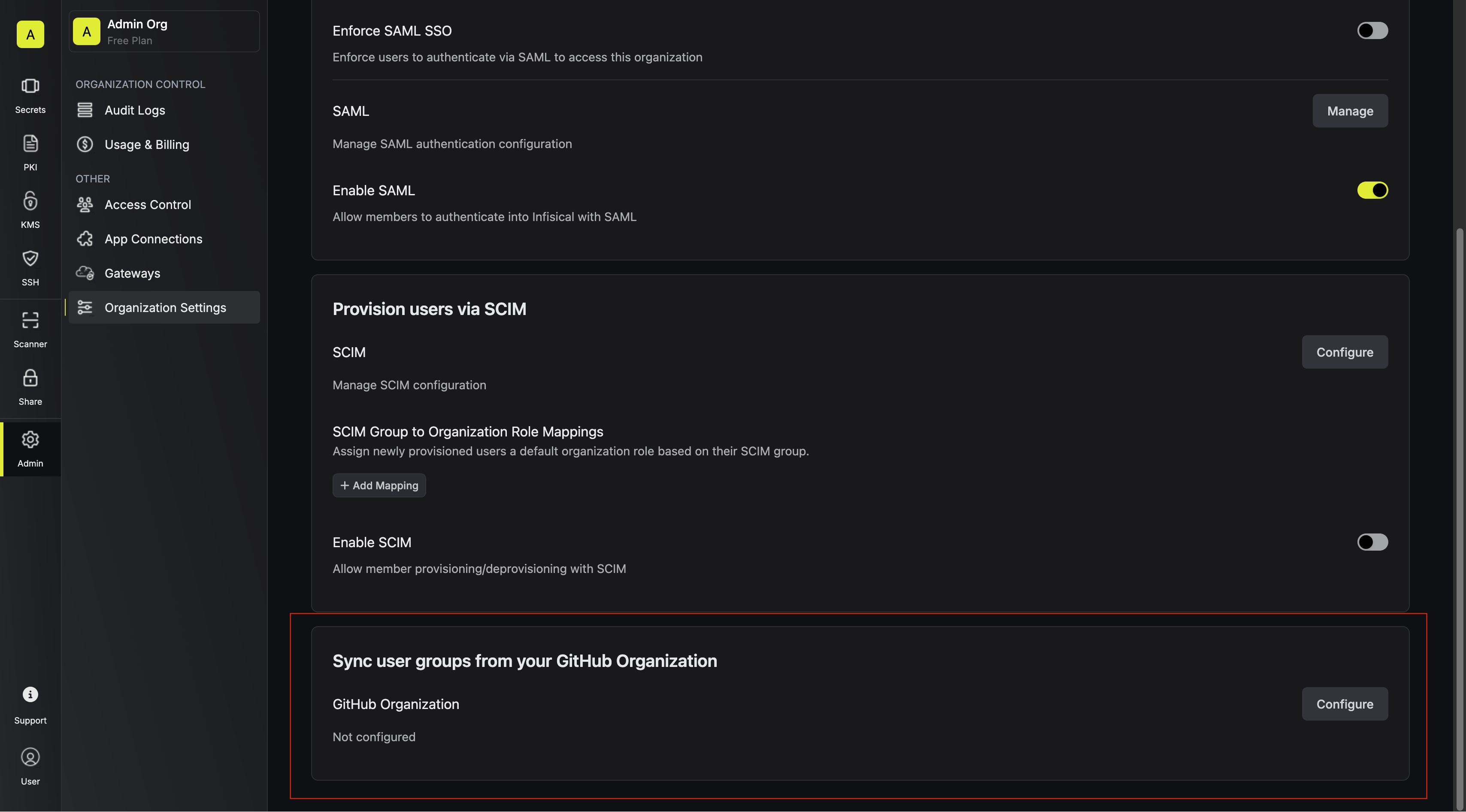This screenshot has width=1466, height=812.
Task: Open the Secrets section icon
Action: click(30, 86)
